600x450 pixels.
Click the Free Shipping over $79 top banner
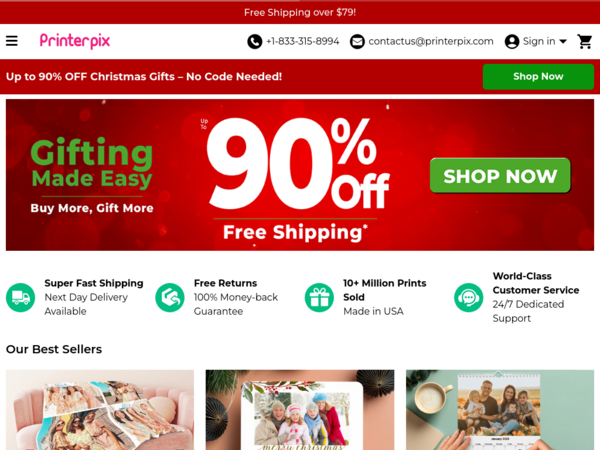pos(300,12)
